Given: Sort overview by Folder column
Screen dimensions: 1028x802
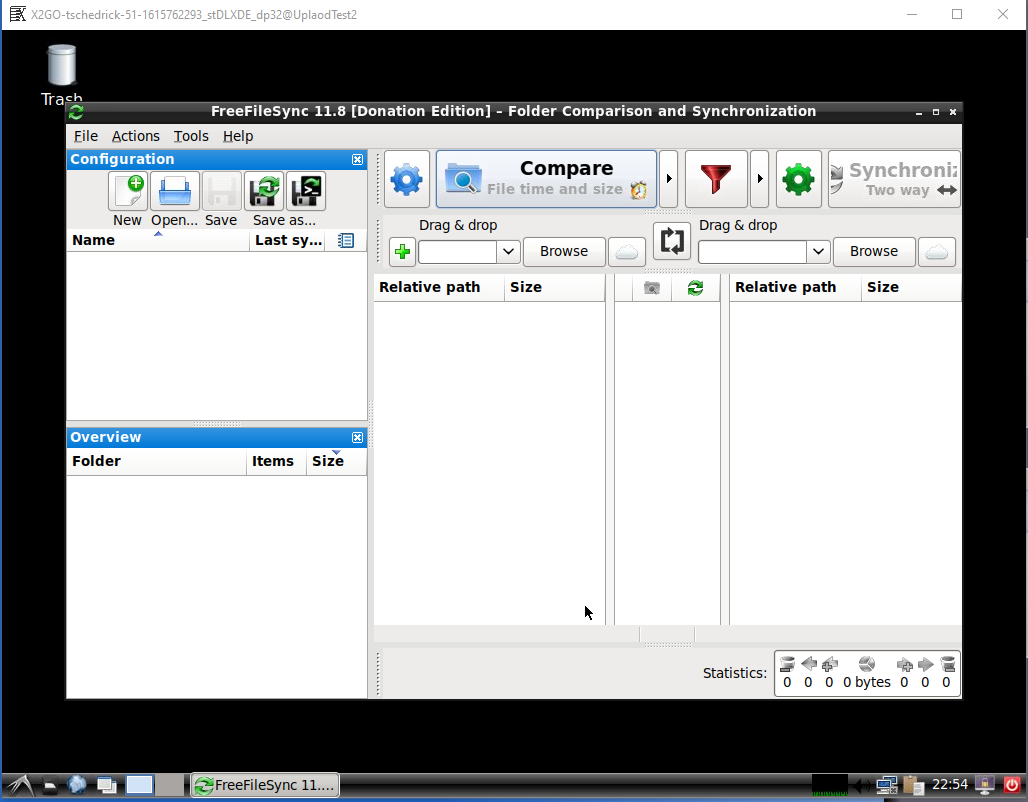Looking at the screenshot, I should coord(157,462).
